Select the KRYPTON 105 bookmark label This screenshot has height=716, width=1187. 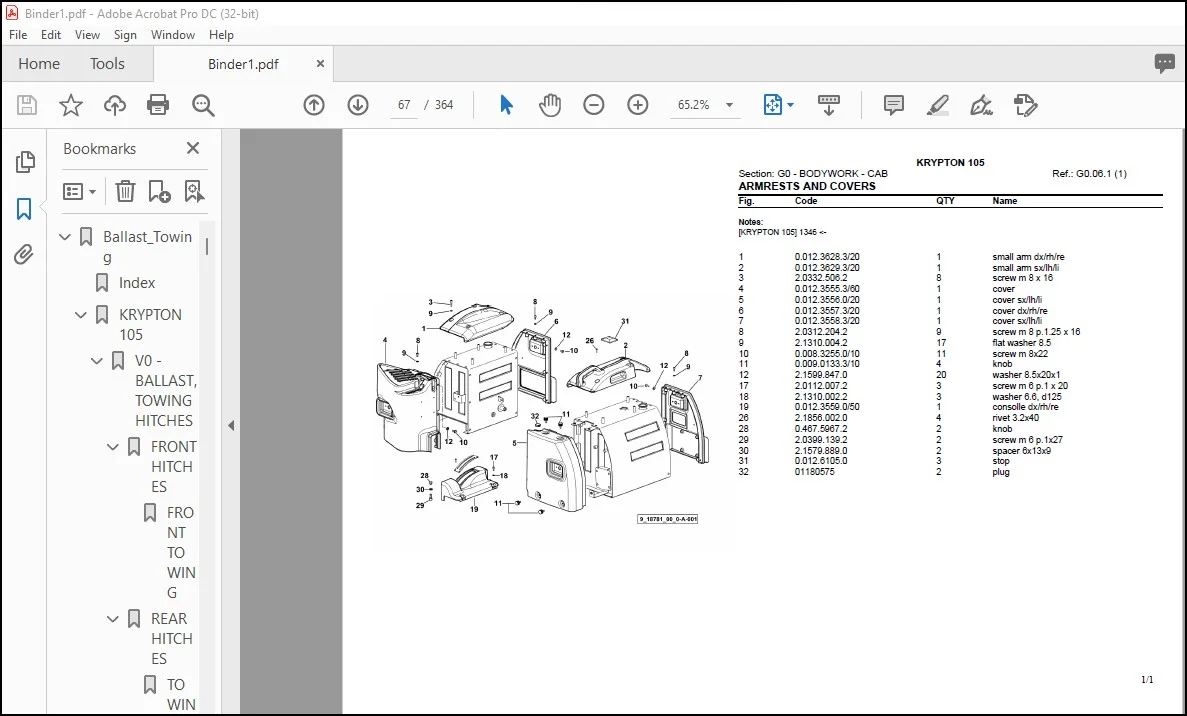(150, 325)
